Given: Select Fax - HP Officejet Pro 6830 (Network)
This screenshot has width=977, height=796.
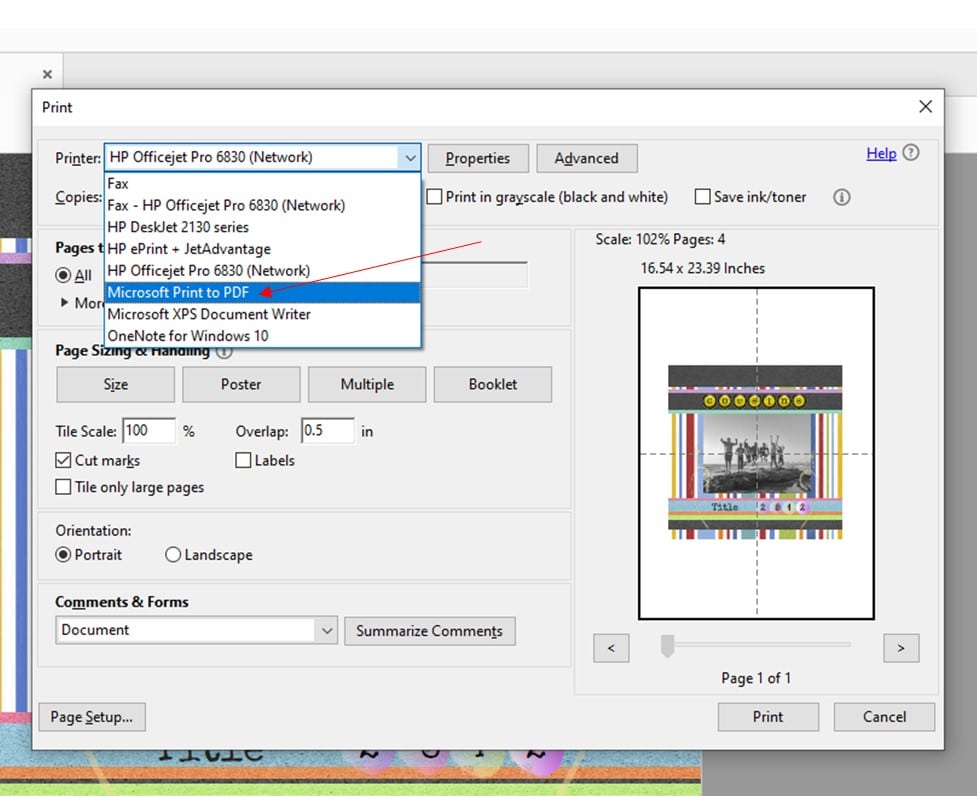Looking at the screenshot, I should tap(262, 206).
